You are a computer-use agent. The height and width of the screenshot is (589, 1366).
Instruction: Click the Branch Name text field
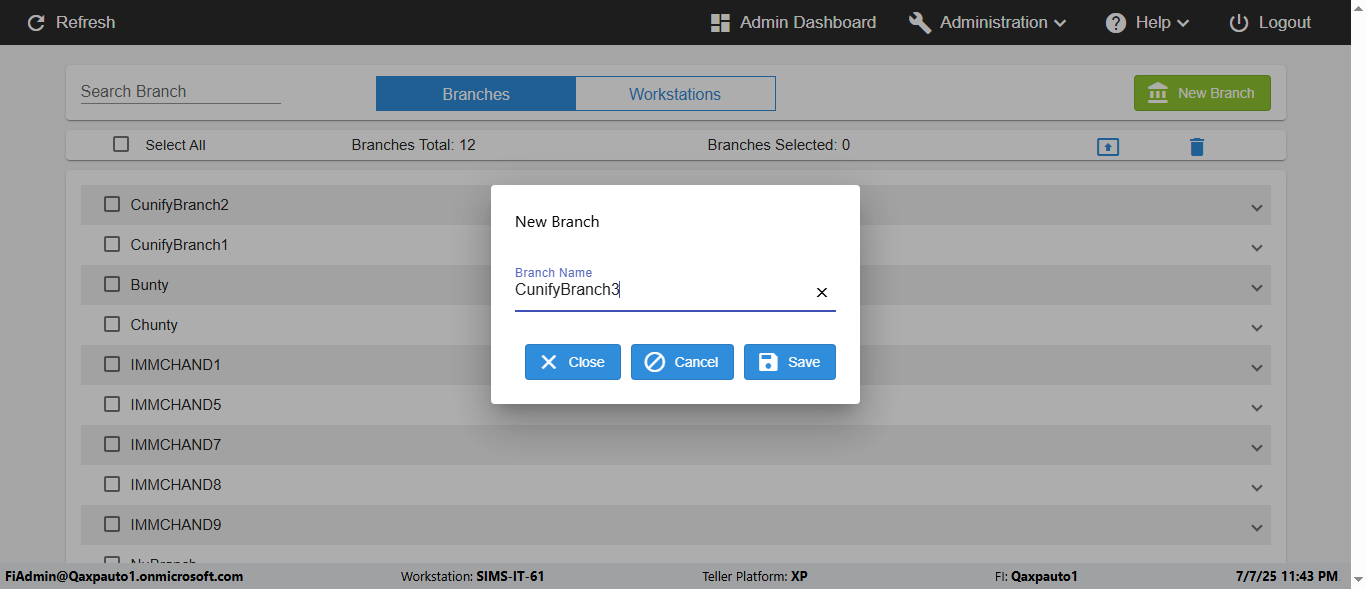click(x=660, y=291)
